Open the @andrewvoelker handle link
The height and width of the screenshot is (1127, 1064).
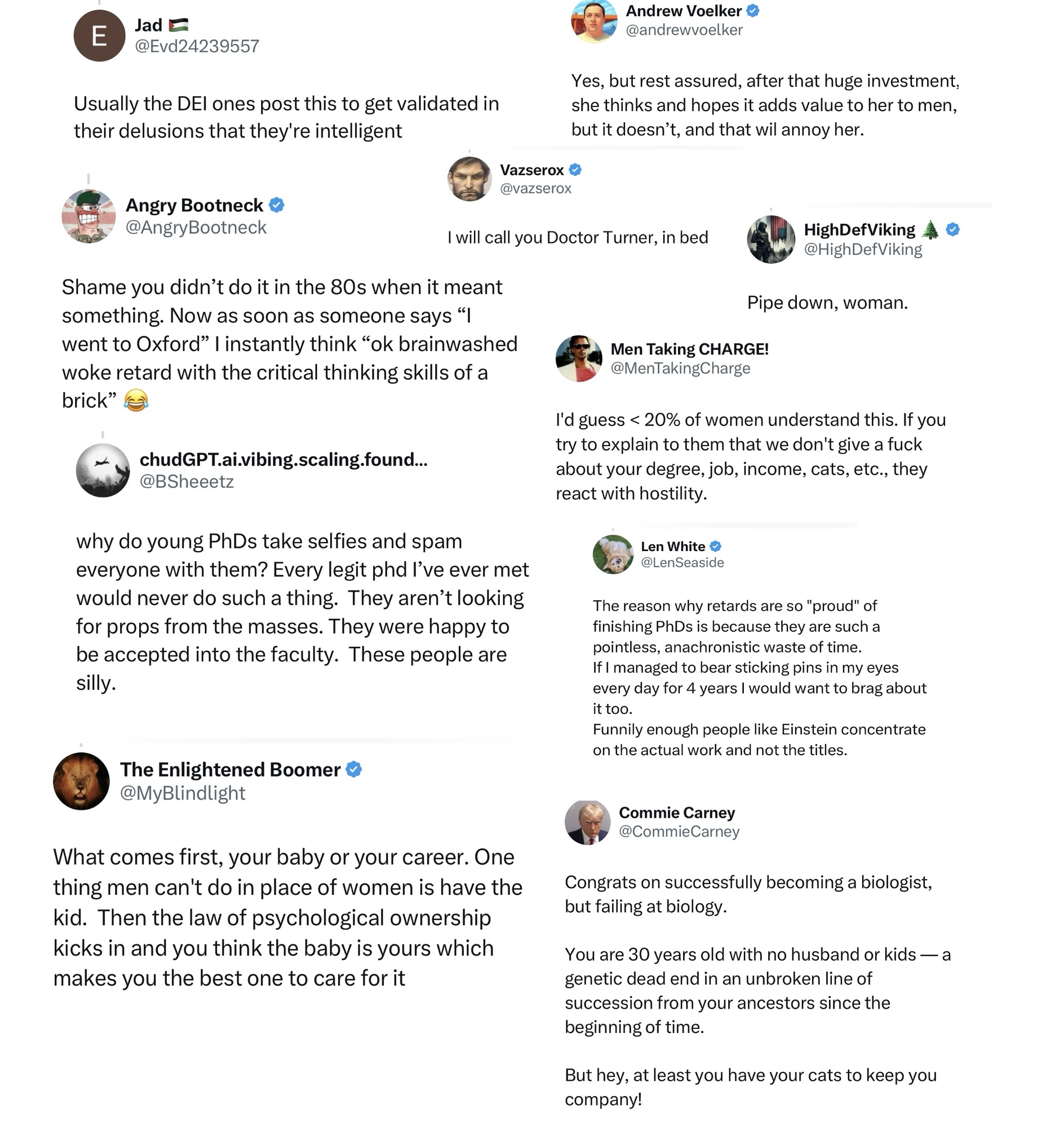(x=684, y=29)
